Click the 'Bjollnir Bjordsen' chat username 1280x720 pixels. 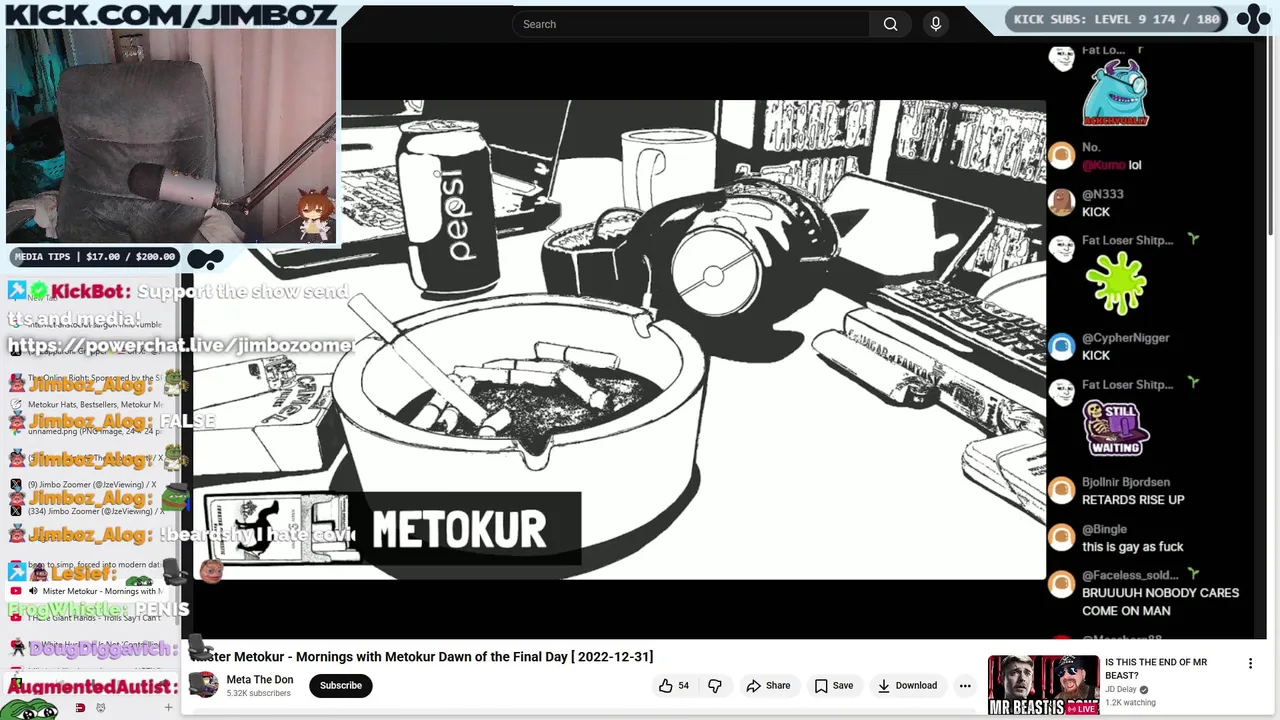1126,482
